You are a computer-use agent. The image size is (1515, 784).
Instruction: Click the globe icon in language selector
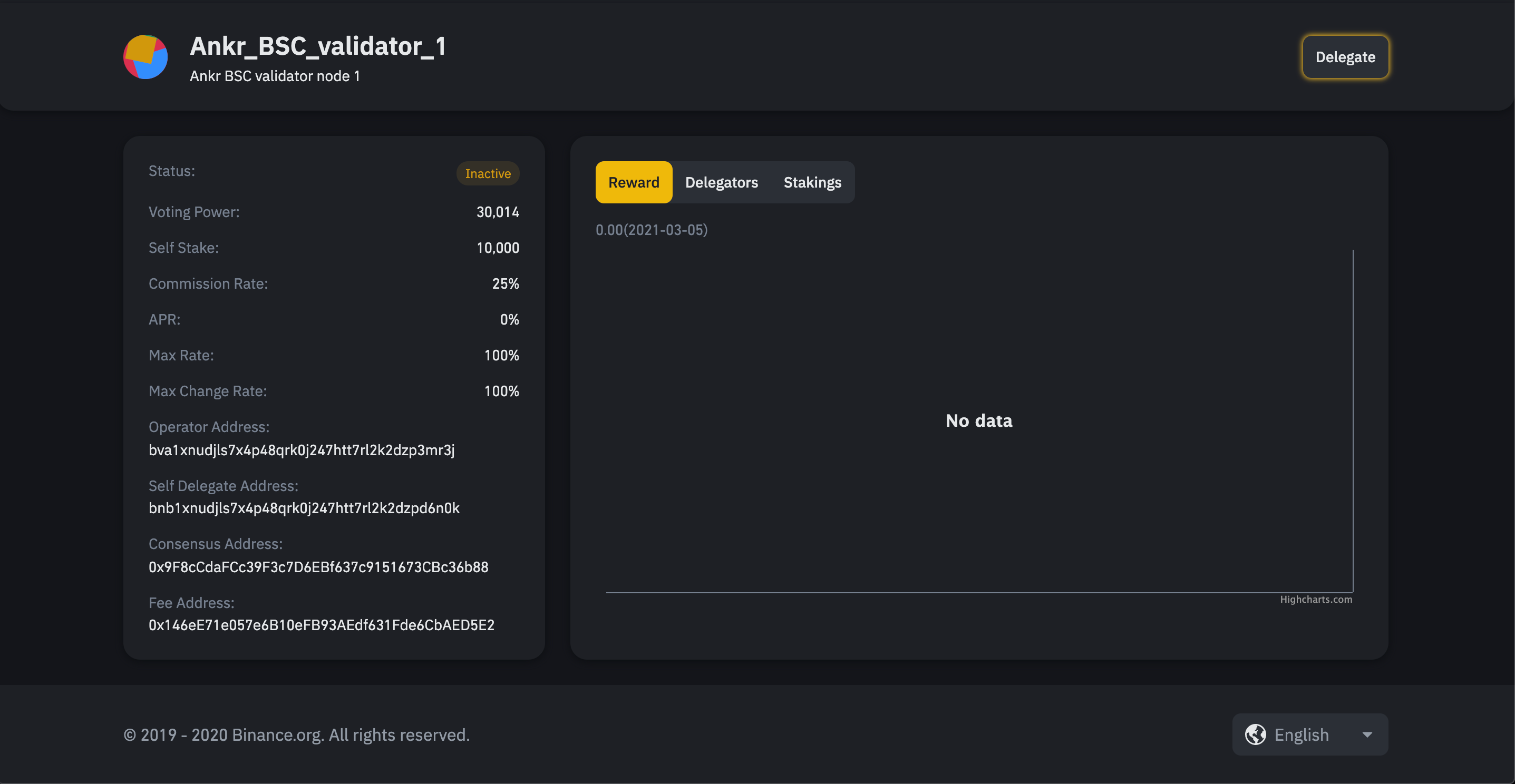[x=1255, y=734]
